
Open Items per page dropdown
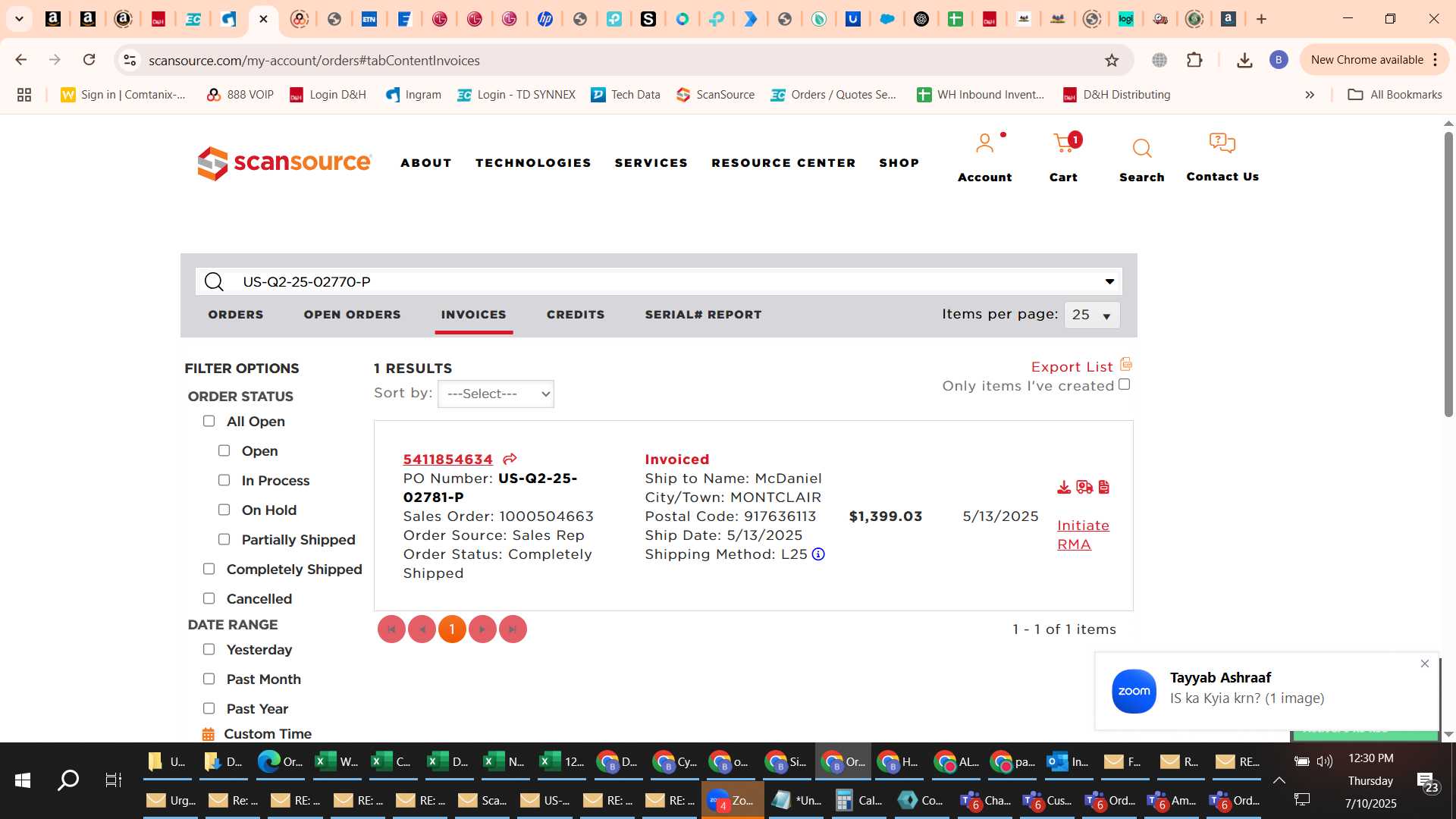pyautogui.click(x=1092, y=315)
